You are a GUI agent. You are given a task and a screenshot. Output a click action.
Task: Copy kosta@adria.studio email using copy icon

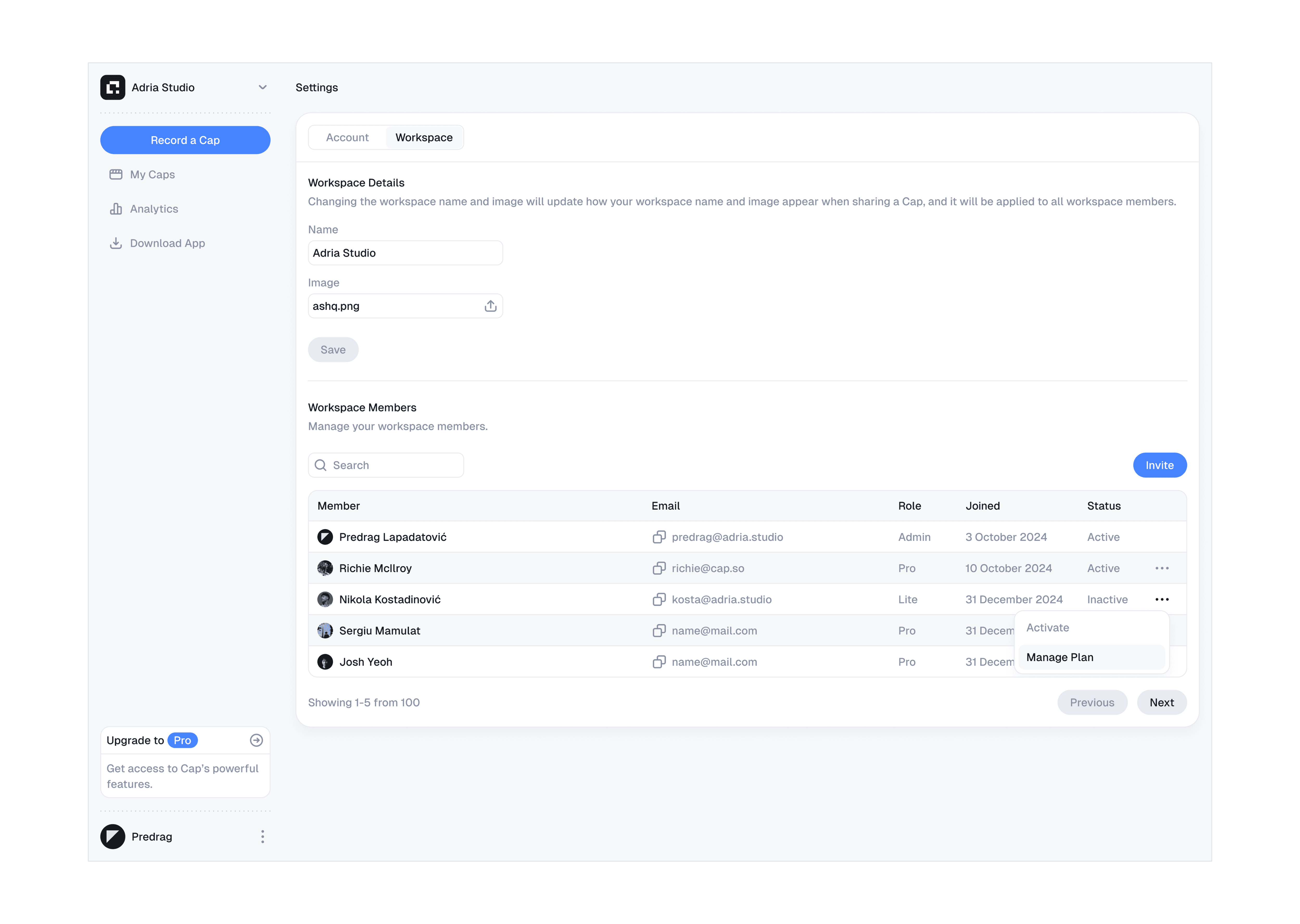coord(658,599)
